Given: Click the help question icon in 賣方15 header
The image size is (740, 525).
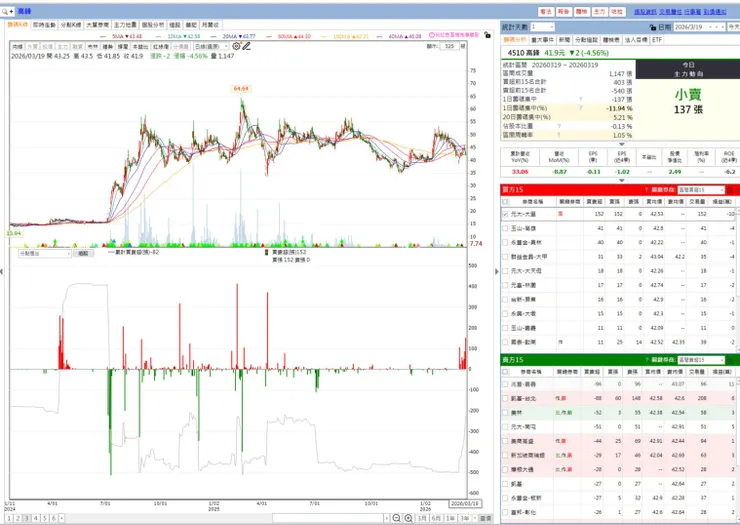Looking at the screenshot, I should [647, 360].
